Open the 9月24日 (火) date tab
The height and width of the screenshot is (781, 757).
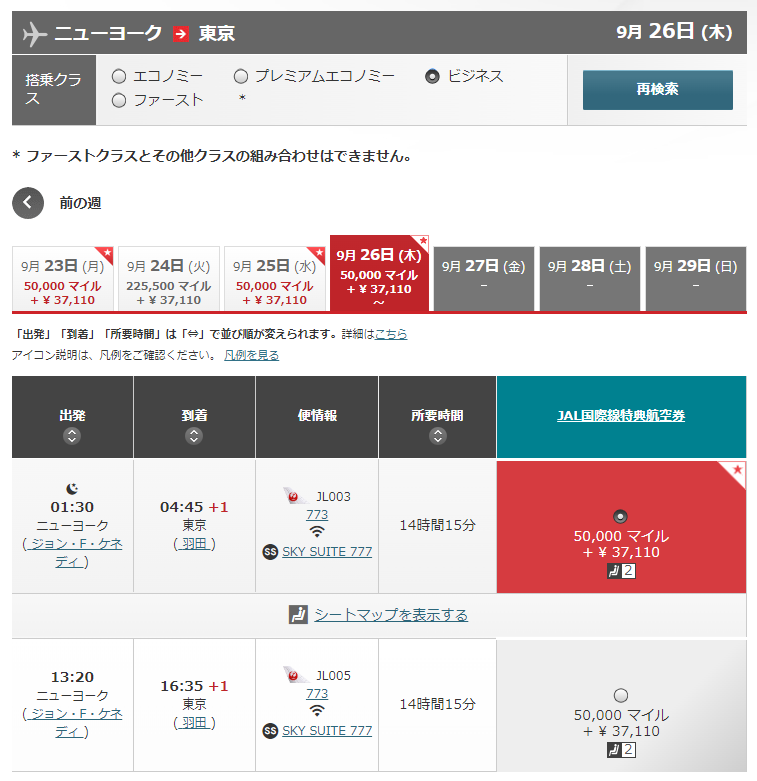click(169, 279)
